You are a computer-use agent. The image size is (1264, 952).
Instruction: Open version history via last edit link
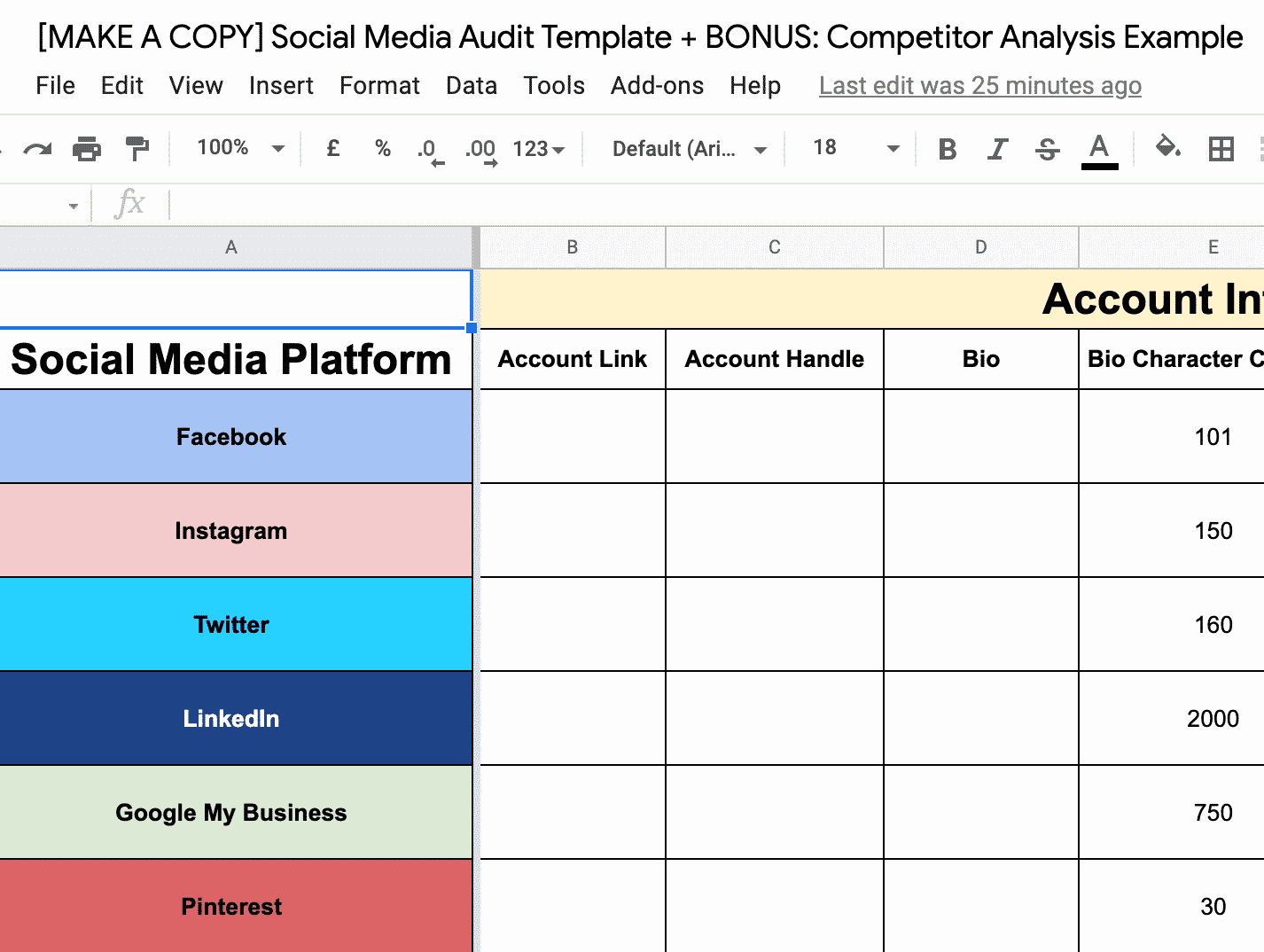pyautogui.click(x=979, y=86)
